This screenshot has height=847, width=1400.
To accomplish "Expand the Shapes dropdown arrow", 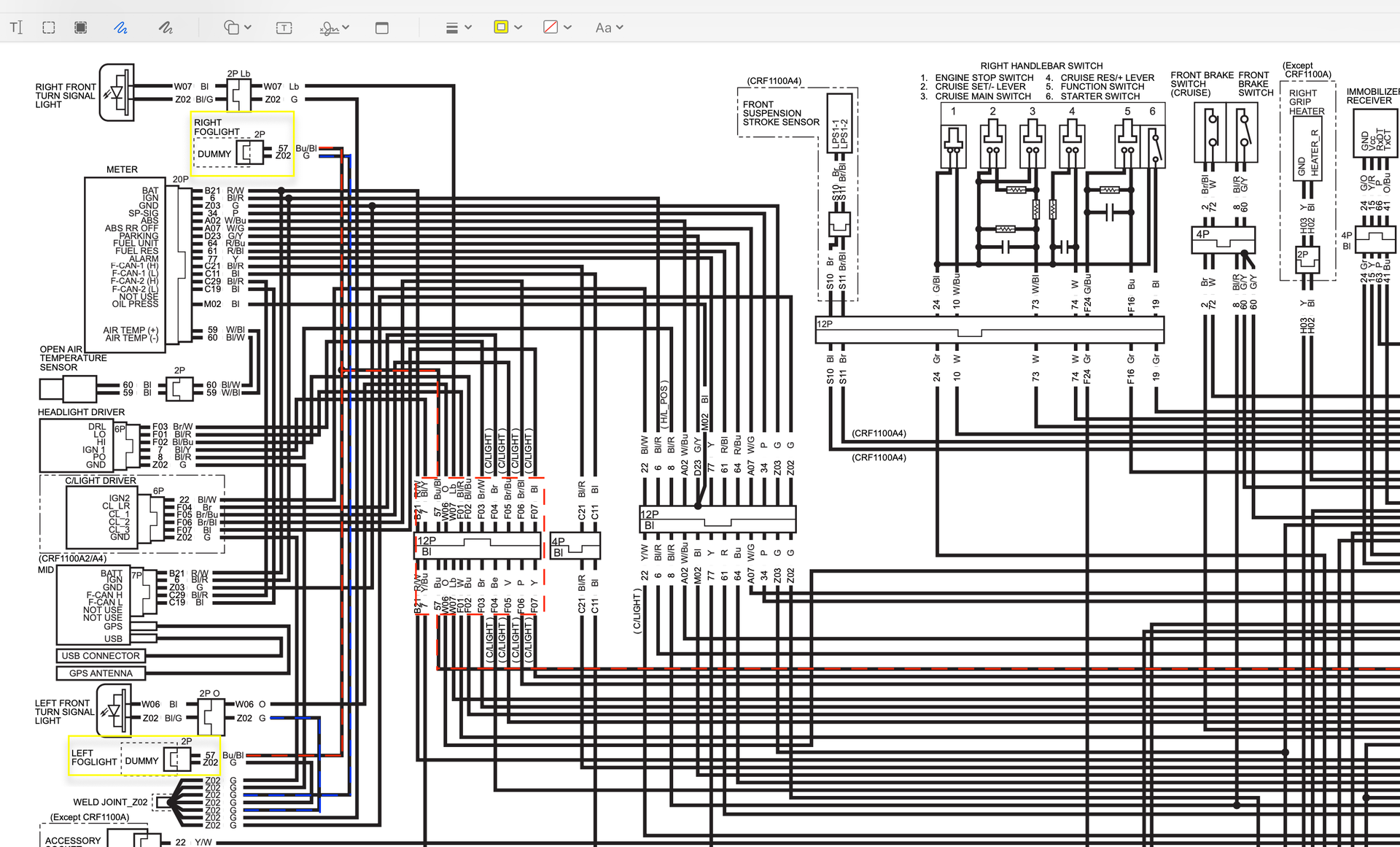I will (x=248, y=28).
